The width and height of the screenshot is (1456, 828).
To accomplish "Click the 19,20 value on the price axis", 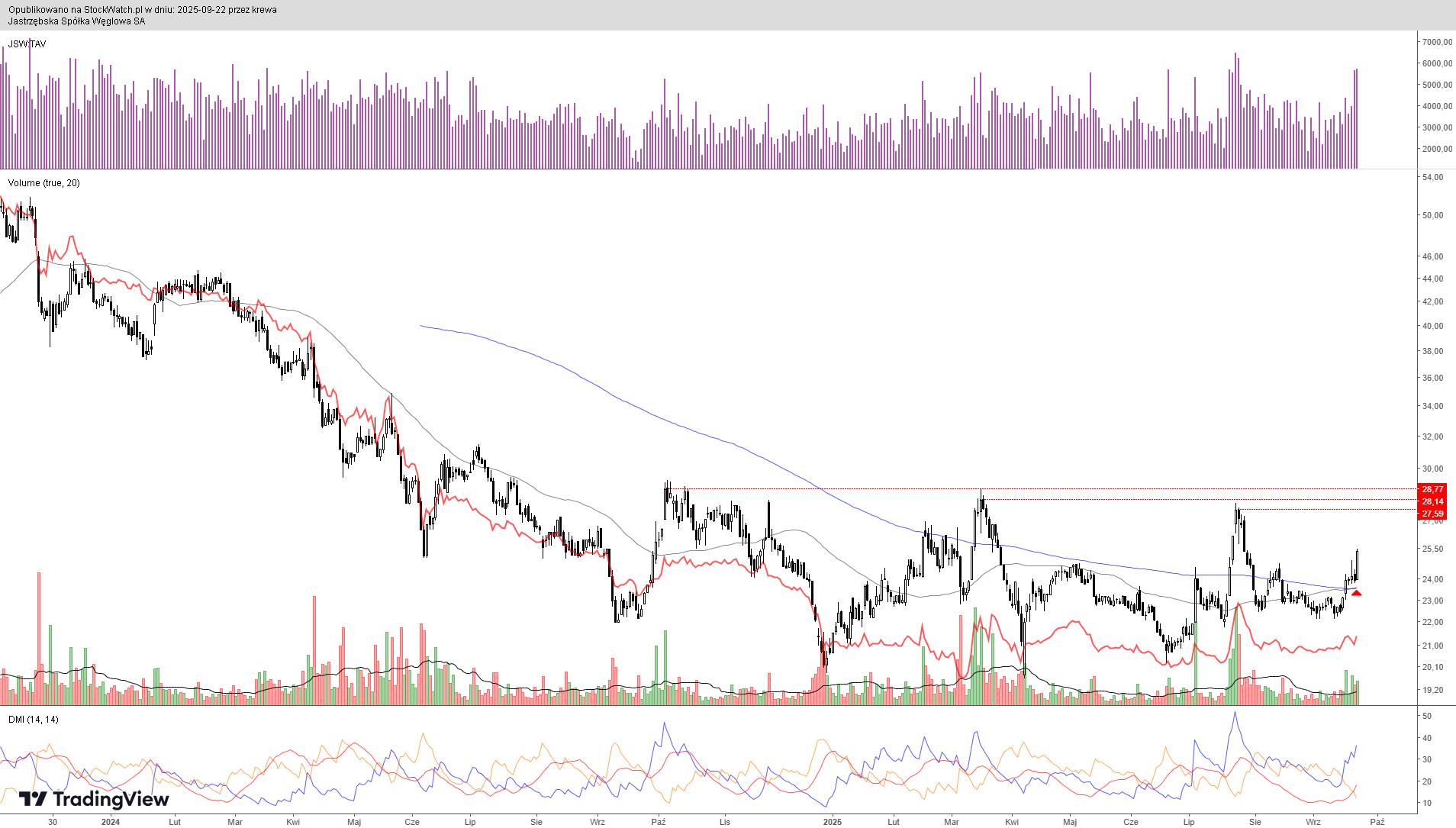I will click(1433, 690).
